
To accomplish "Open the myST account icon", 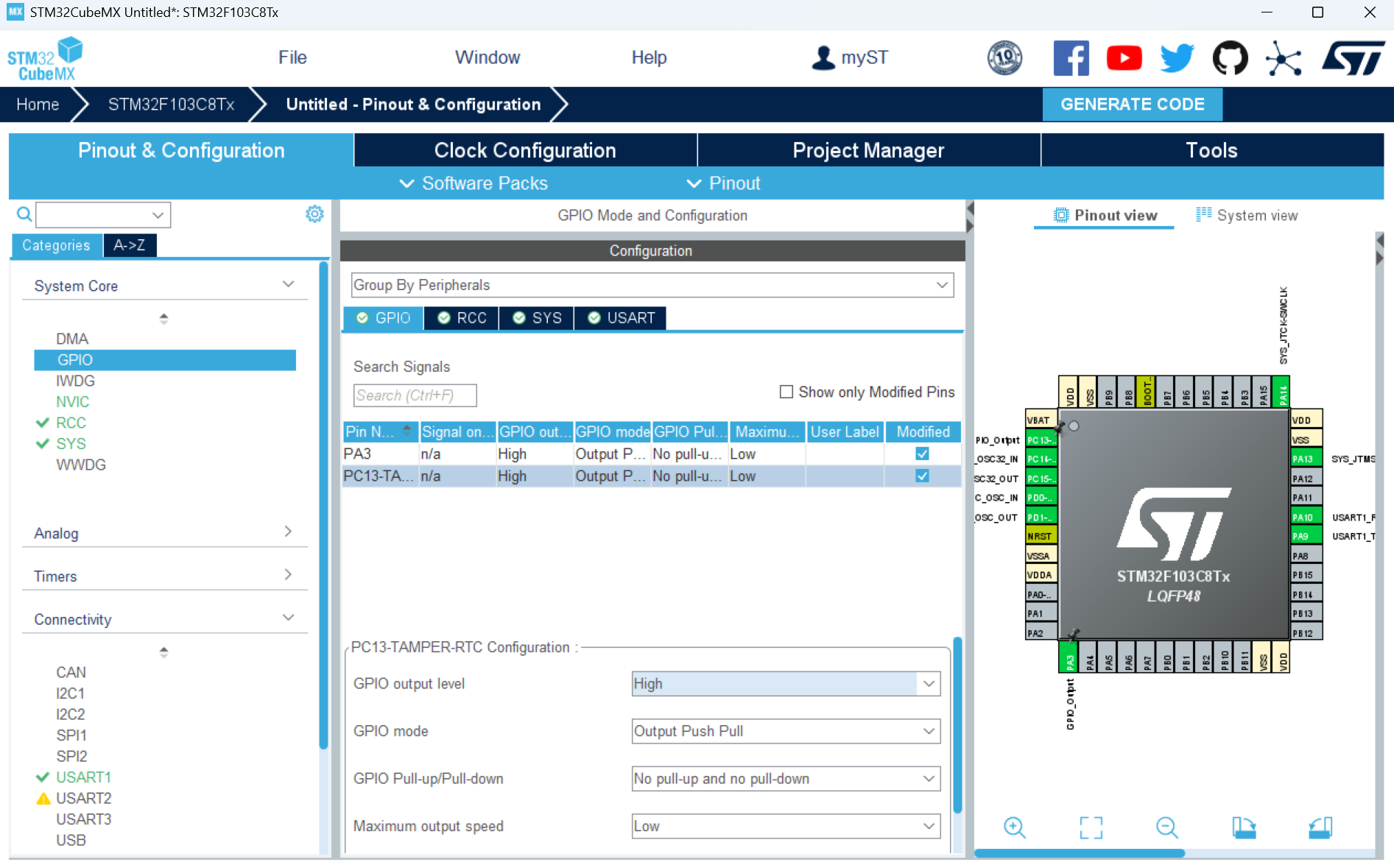I will click(823, 57).
